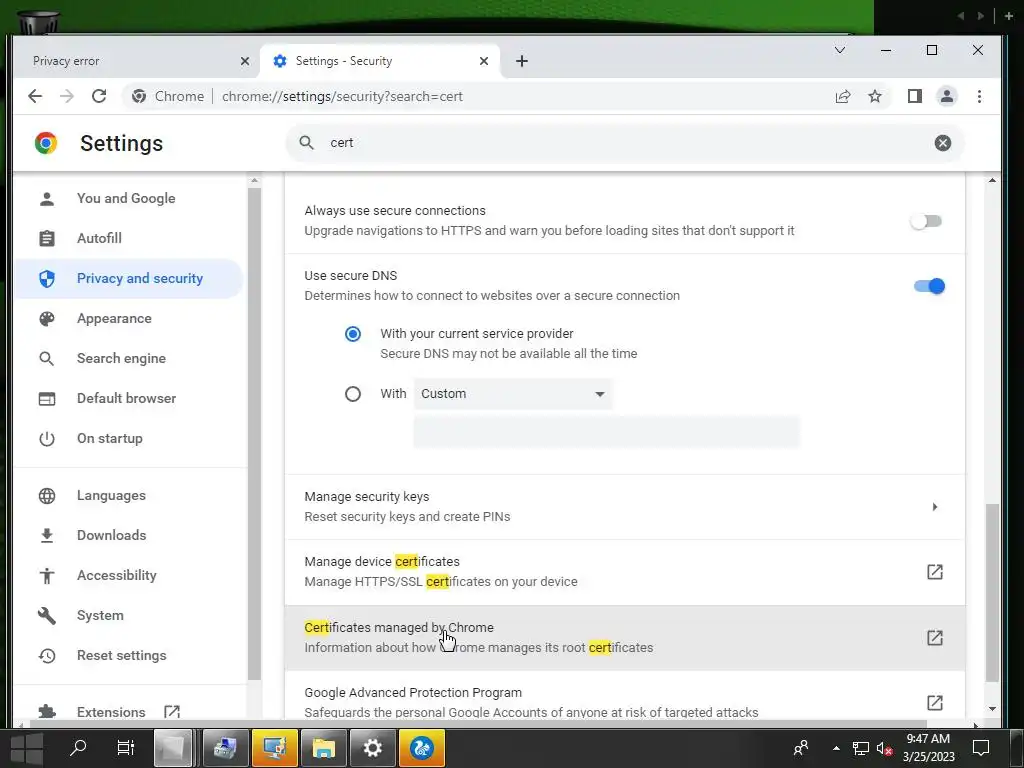Enable Always use secure connections toggle
1024x768 pixels.
(x=926, y=221)
